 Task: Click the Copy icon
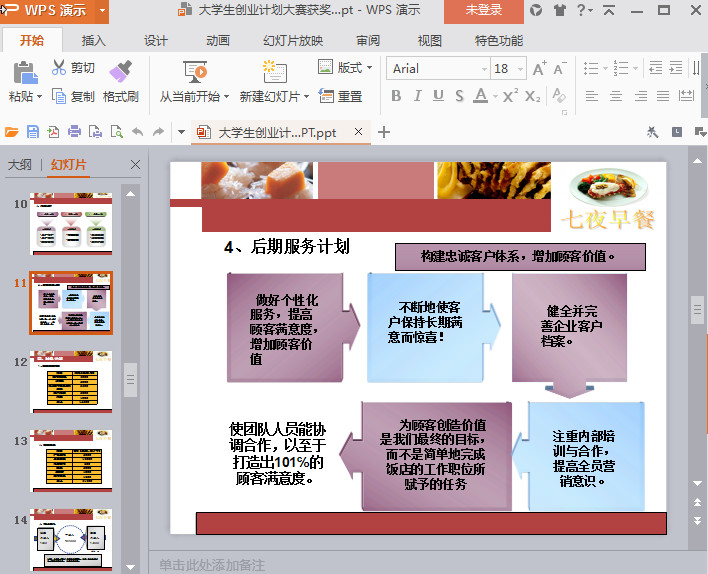tap(59, 96)
